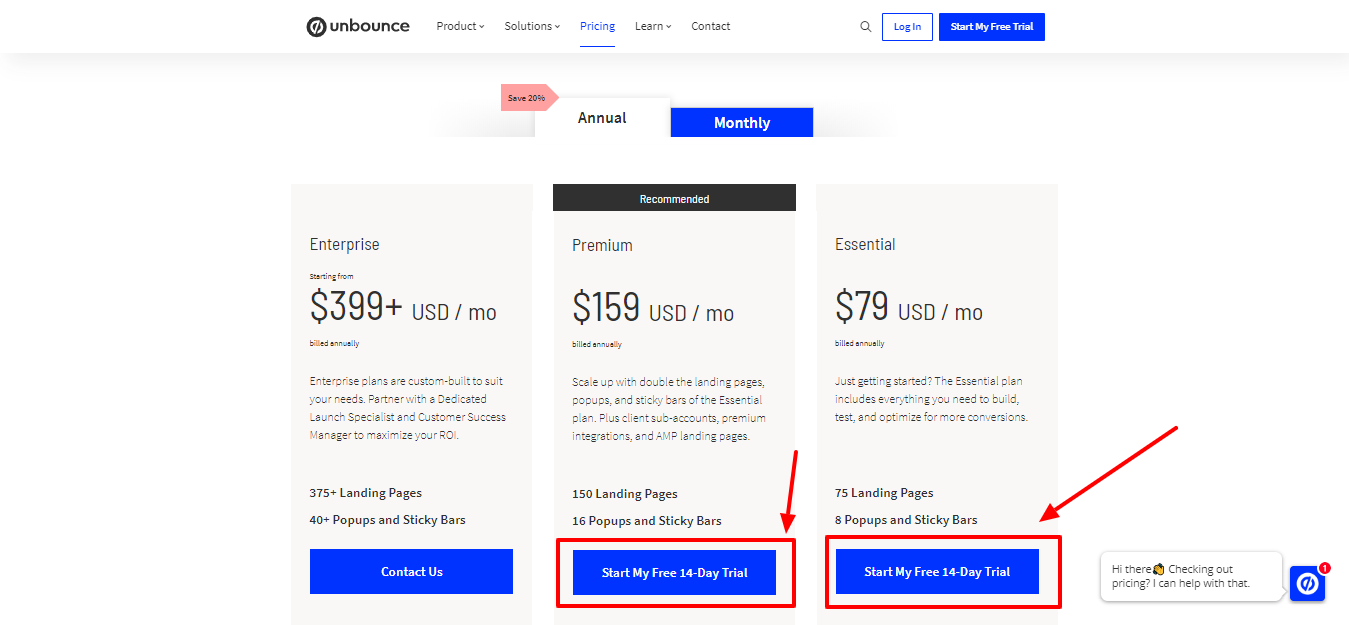
Task: Expand the Product dropdown menu
Action: click(460, 27)
